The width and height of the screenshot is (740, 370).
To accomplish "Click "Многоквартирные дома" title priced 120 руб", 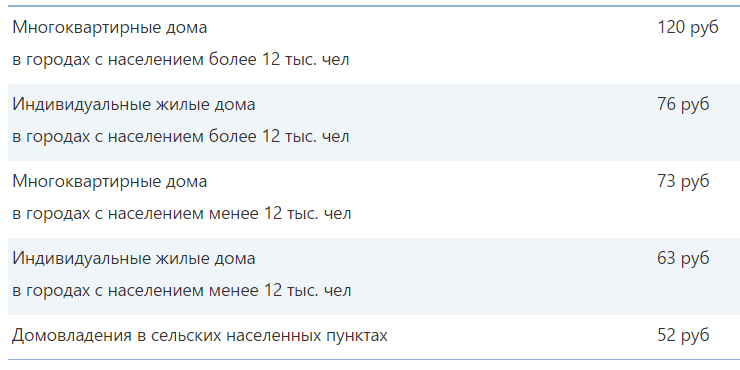I will click(109, 28).
